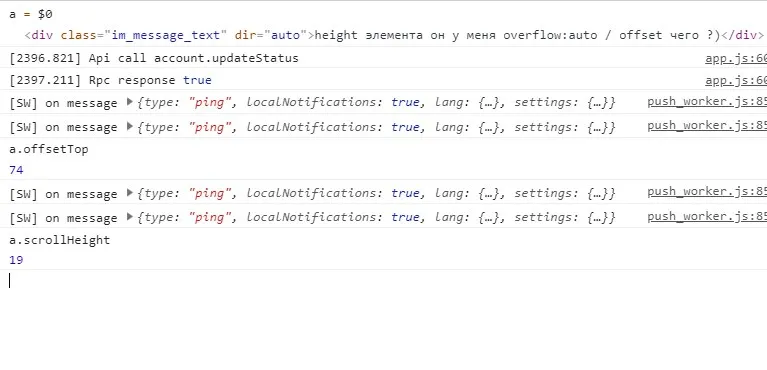Expand the settings object in first ping message
The image size is (767, 370).
564,102
